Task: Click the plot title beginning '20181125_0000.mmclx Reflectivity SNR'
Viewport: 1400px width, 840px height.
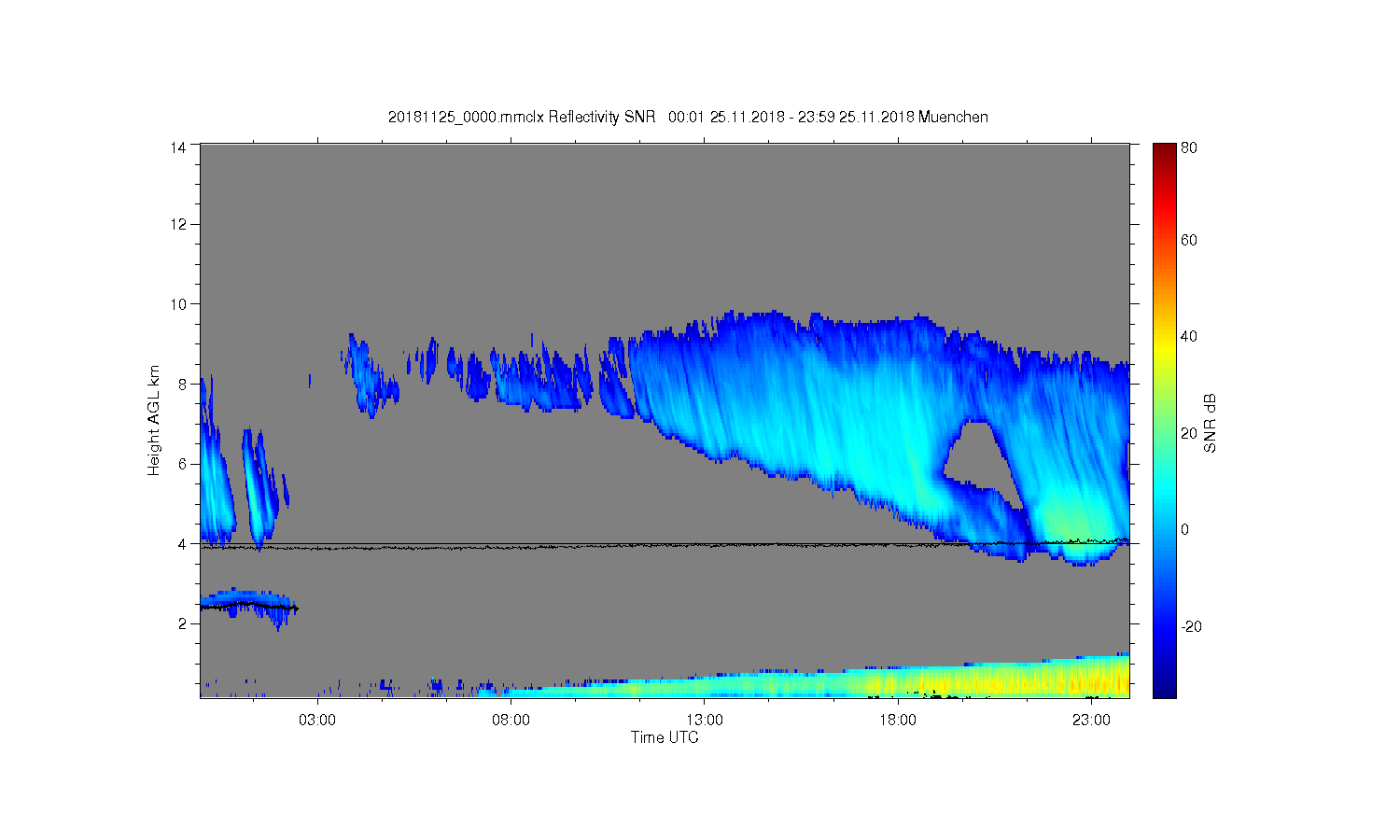Action: 688,118
